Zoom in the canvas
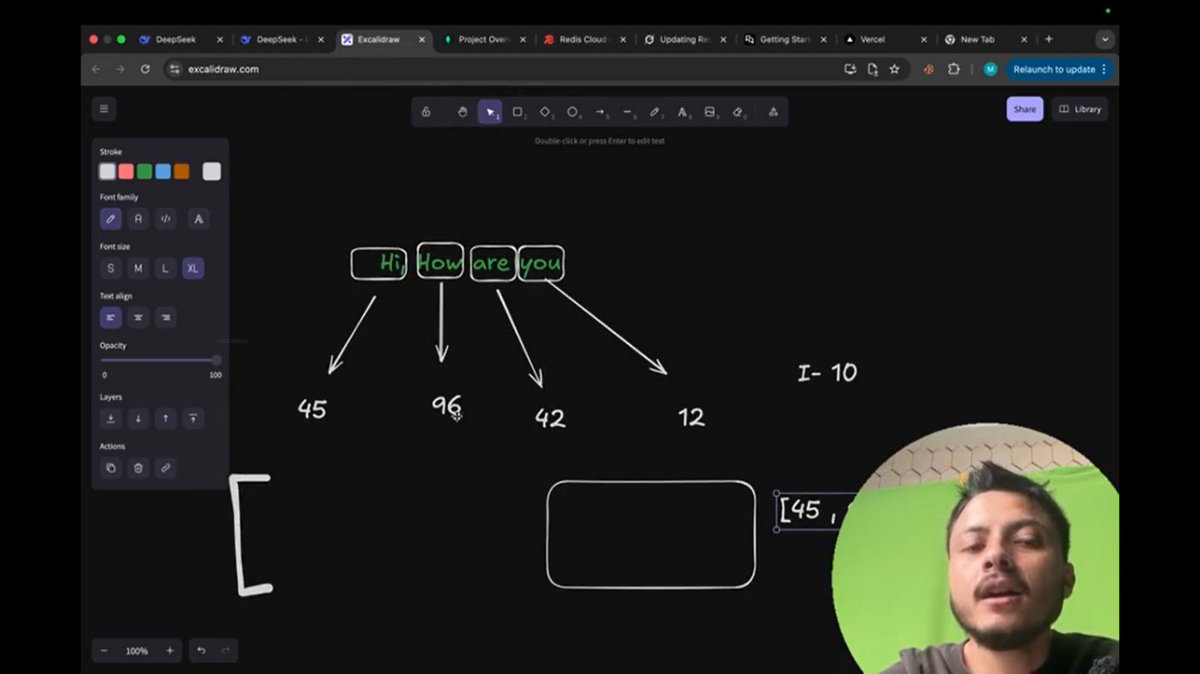 170,651
